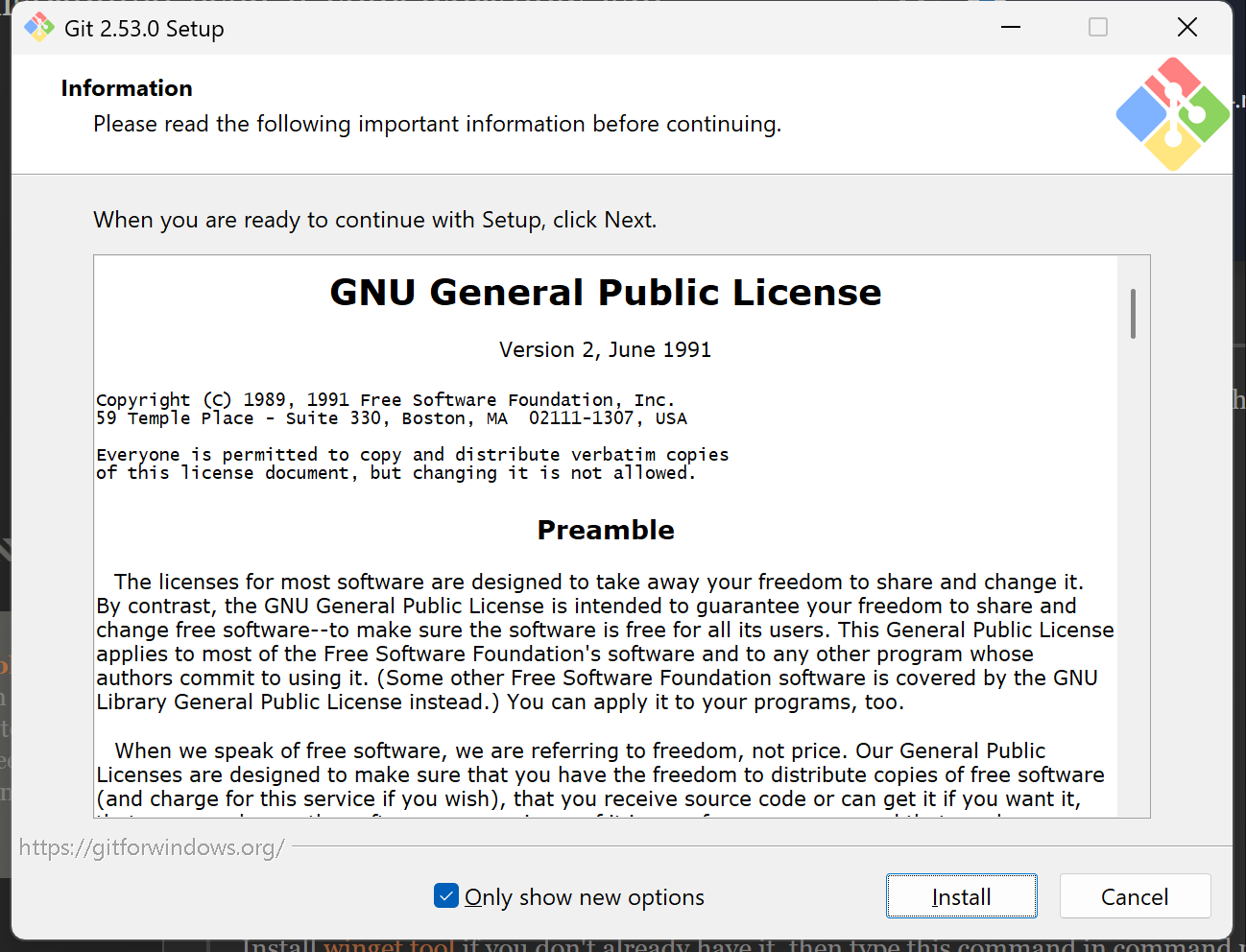Click the disabled maximize button
Screen dimensions: 1246x952
click(x=1098, y=27)
